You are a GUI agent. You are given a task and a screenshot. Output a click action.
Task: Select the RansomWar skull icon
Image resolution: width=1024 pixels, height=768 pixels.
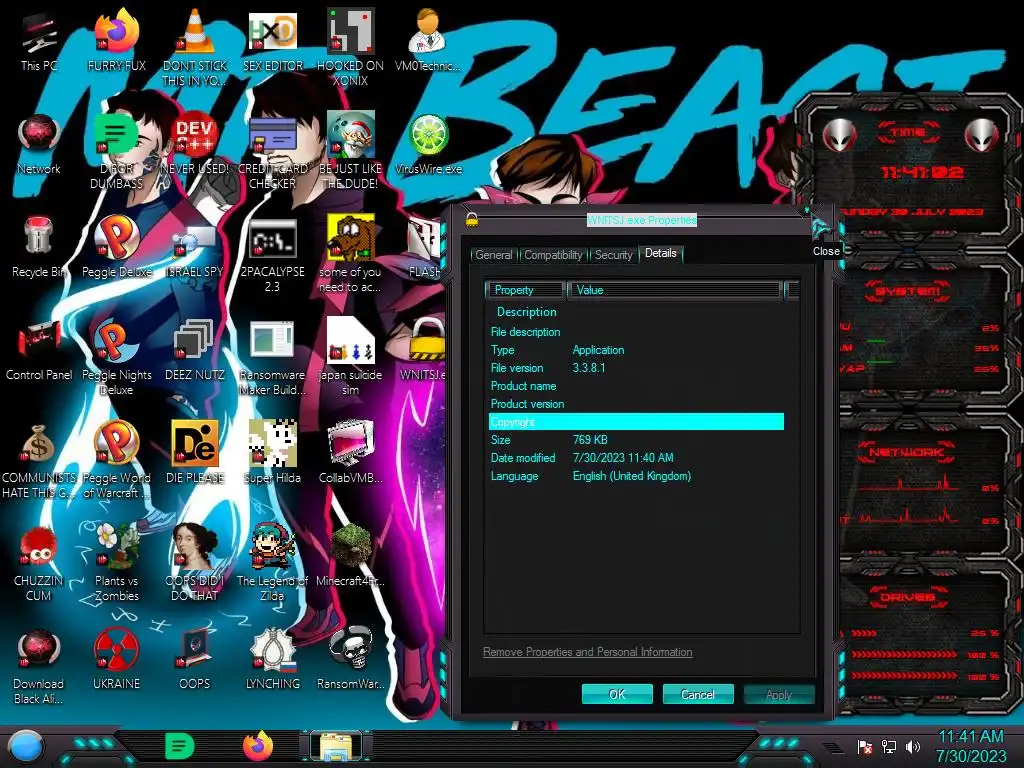point(350,660)
